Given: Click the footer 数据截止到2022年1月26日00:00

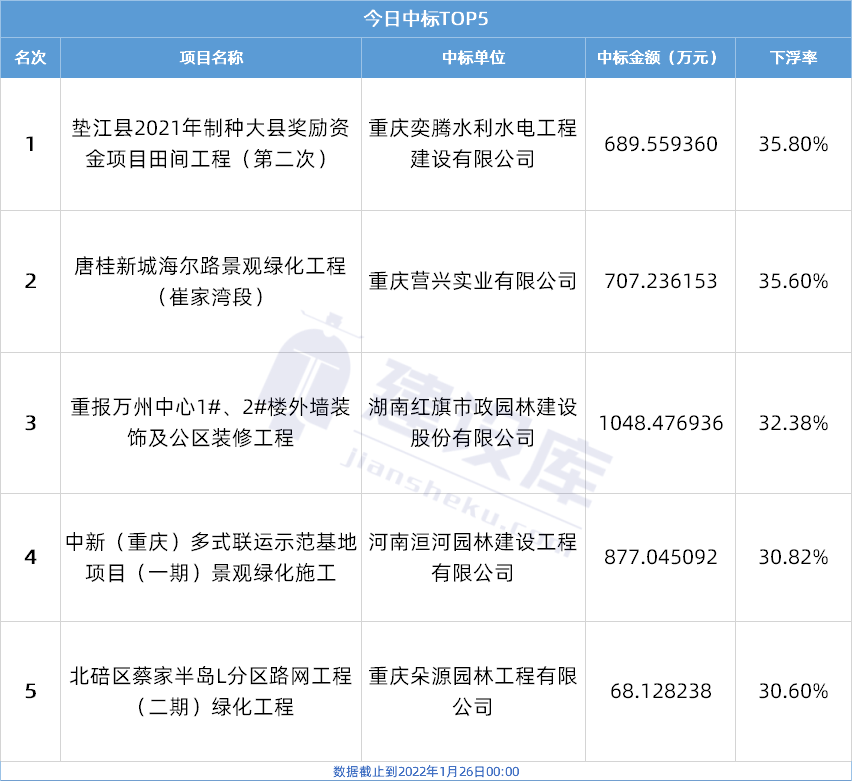Looking at the screenshot, I should (x=426, y=772).
